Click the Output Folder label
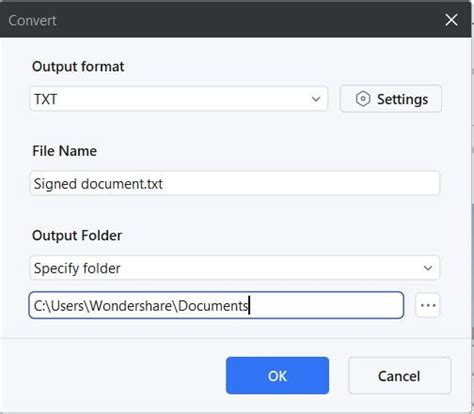474x414 pixels. (77, 235)
